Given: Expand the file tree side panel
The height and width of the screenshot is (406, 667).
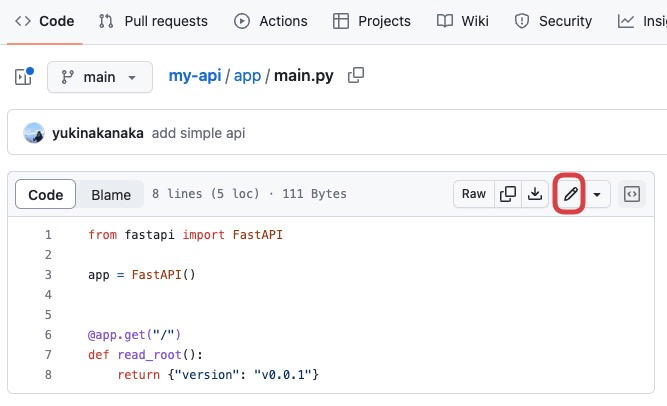Looking at the screenshot, I should click(x=24, y=77).
